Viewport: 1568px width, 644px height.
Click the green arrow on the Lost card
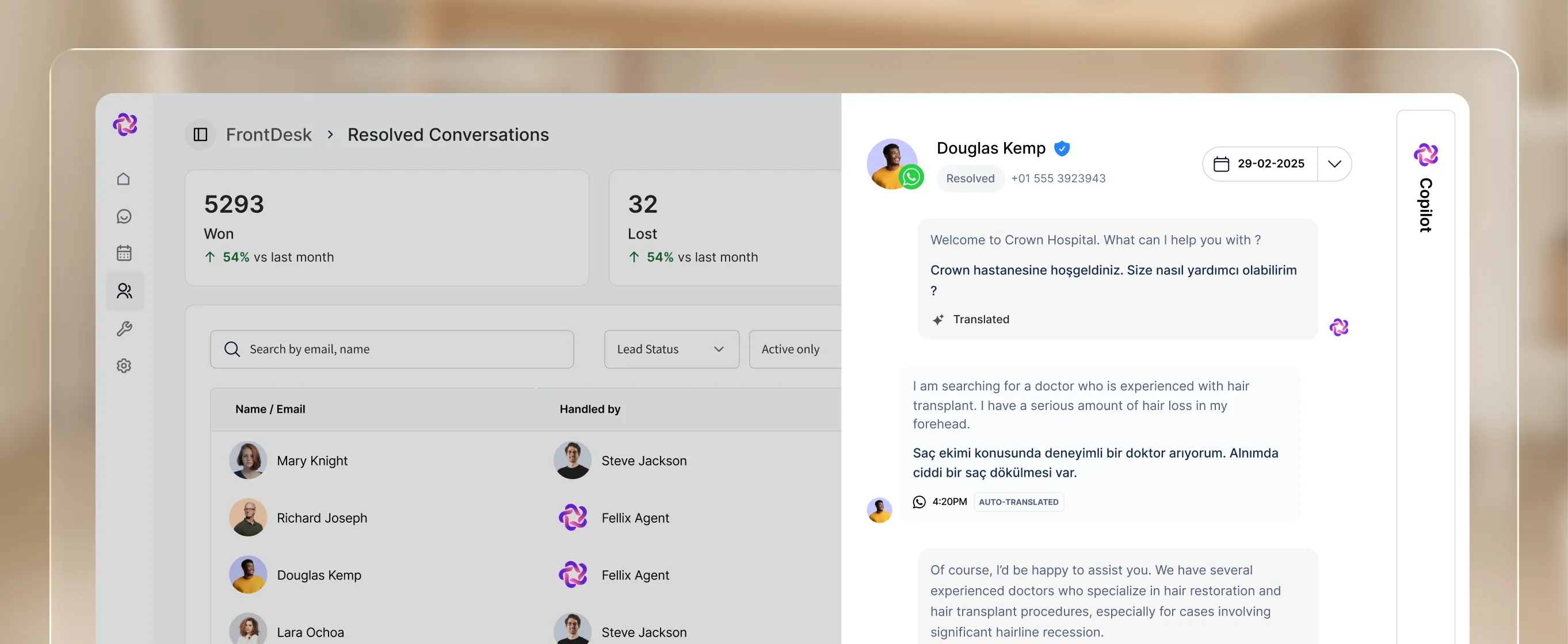[634, 257]
